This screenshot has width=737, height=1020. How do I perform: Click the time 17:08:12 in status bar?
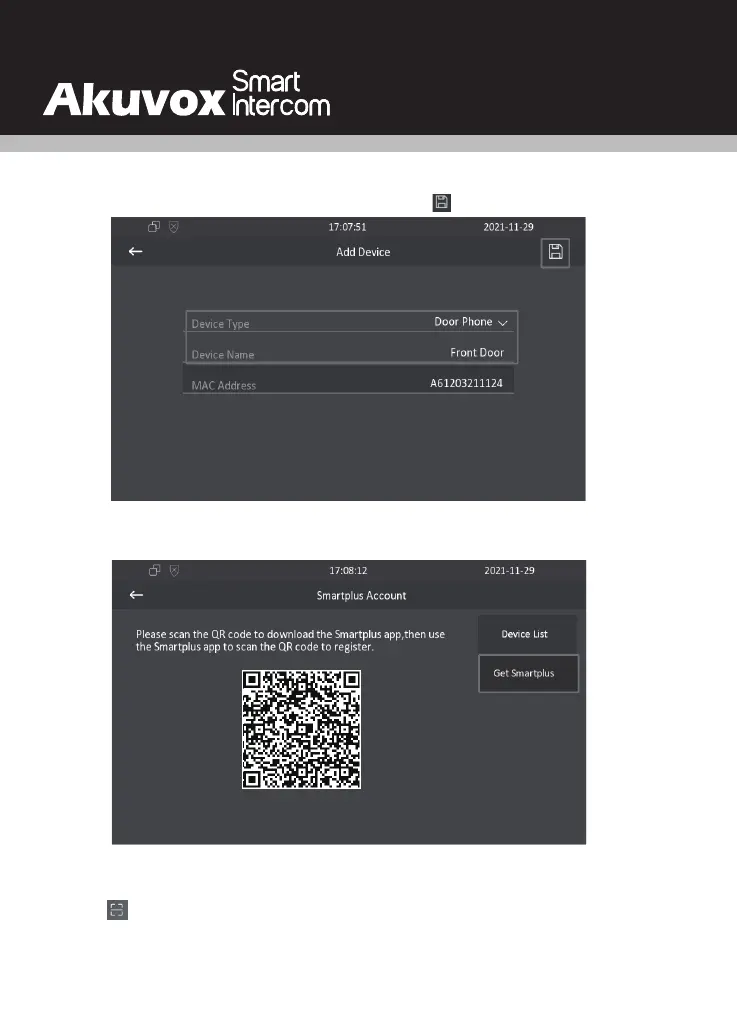[x=348, y=570]
